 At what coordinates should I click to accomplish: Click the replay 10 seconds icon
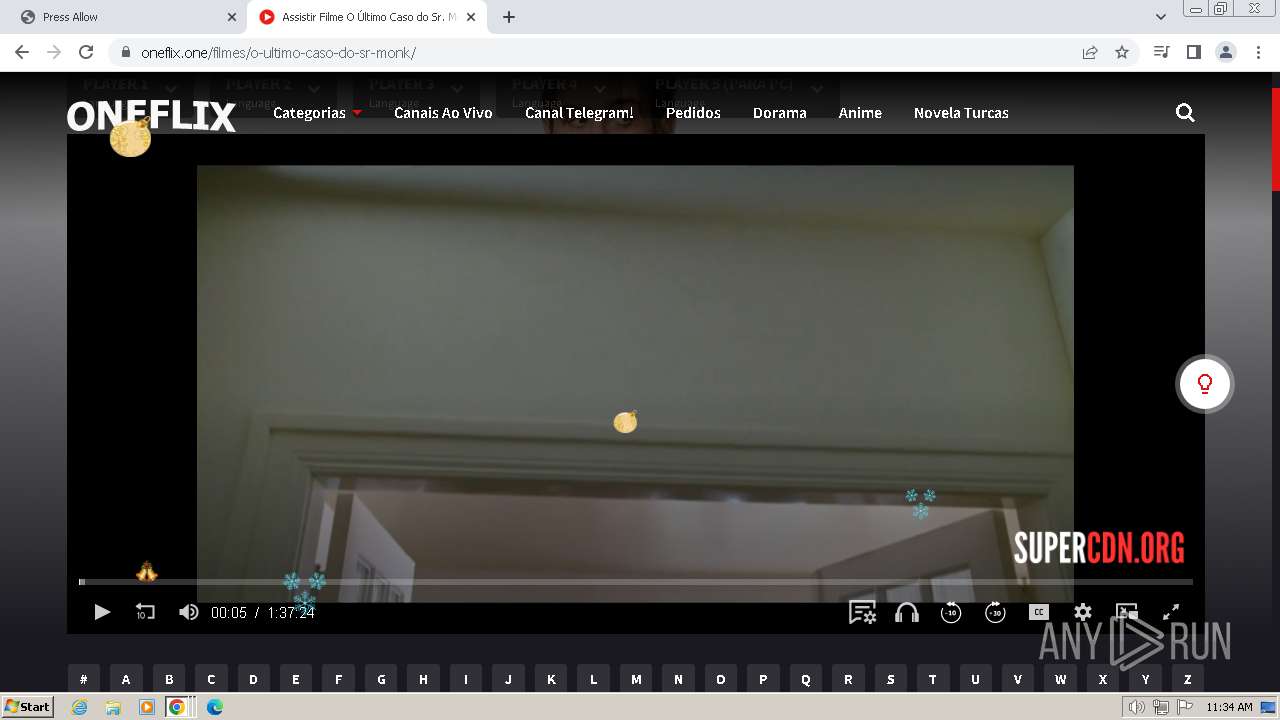145,612
